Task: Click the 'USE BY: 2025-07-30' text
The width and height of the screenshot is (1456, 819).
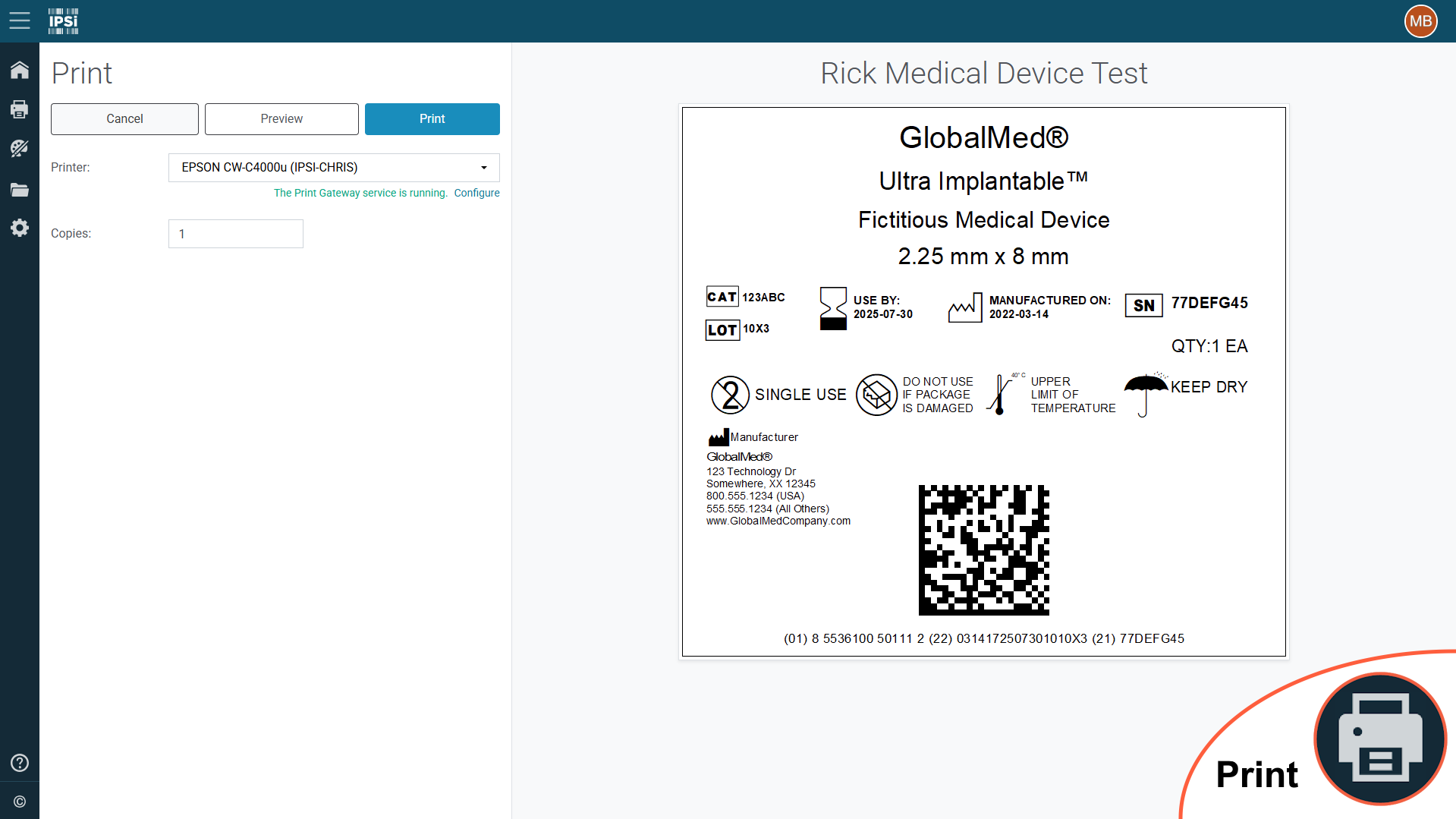Action: 883,307
